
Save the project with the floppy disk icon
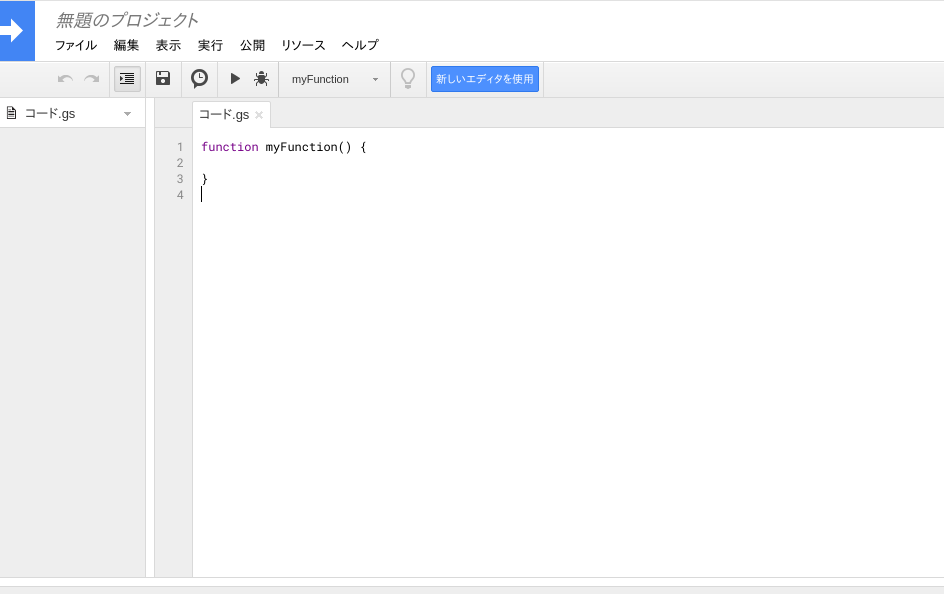pyautogui.click(x=162, y=78)
